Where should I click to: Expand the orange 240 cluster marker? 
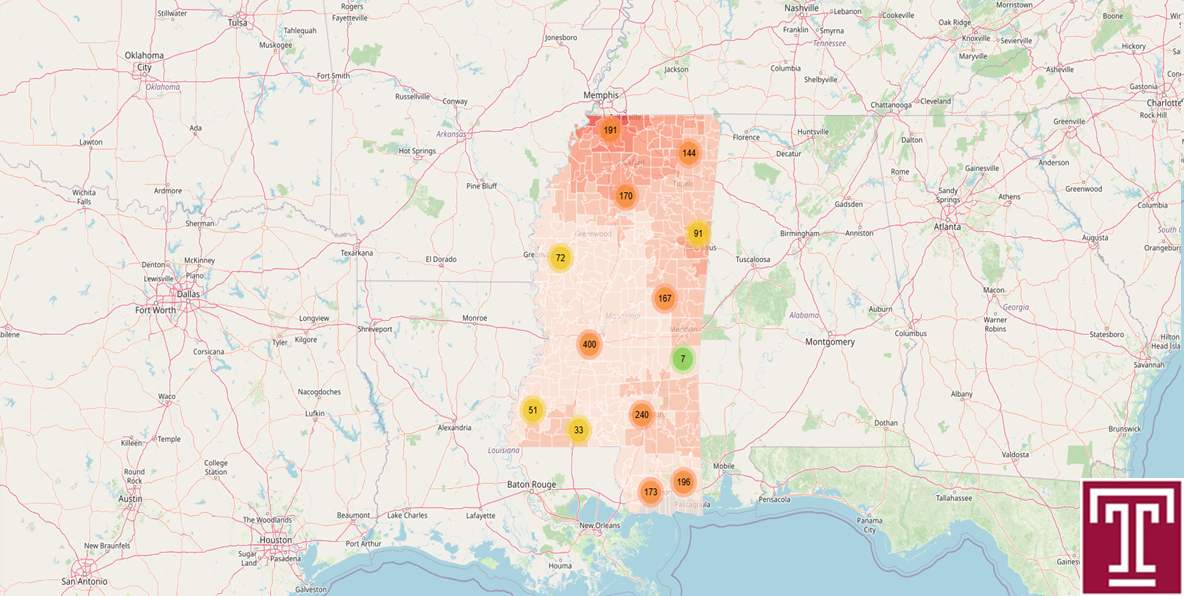click(642, 415)
